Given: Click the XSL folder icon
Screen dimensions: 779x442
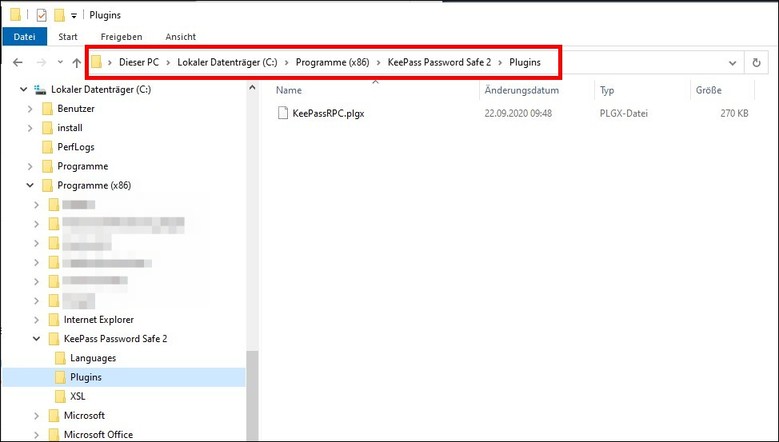Looking at the screenshot, I should coord(60,396).
